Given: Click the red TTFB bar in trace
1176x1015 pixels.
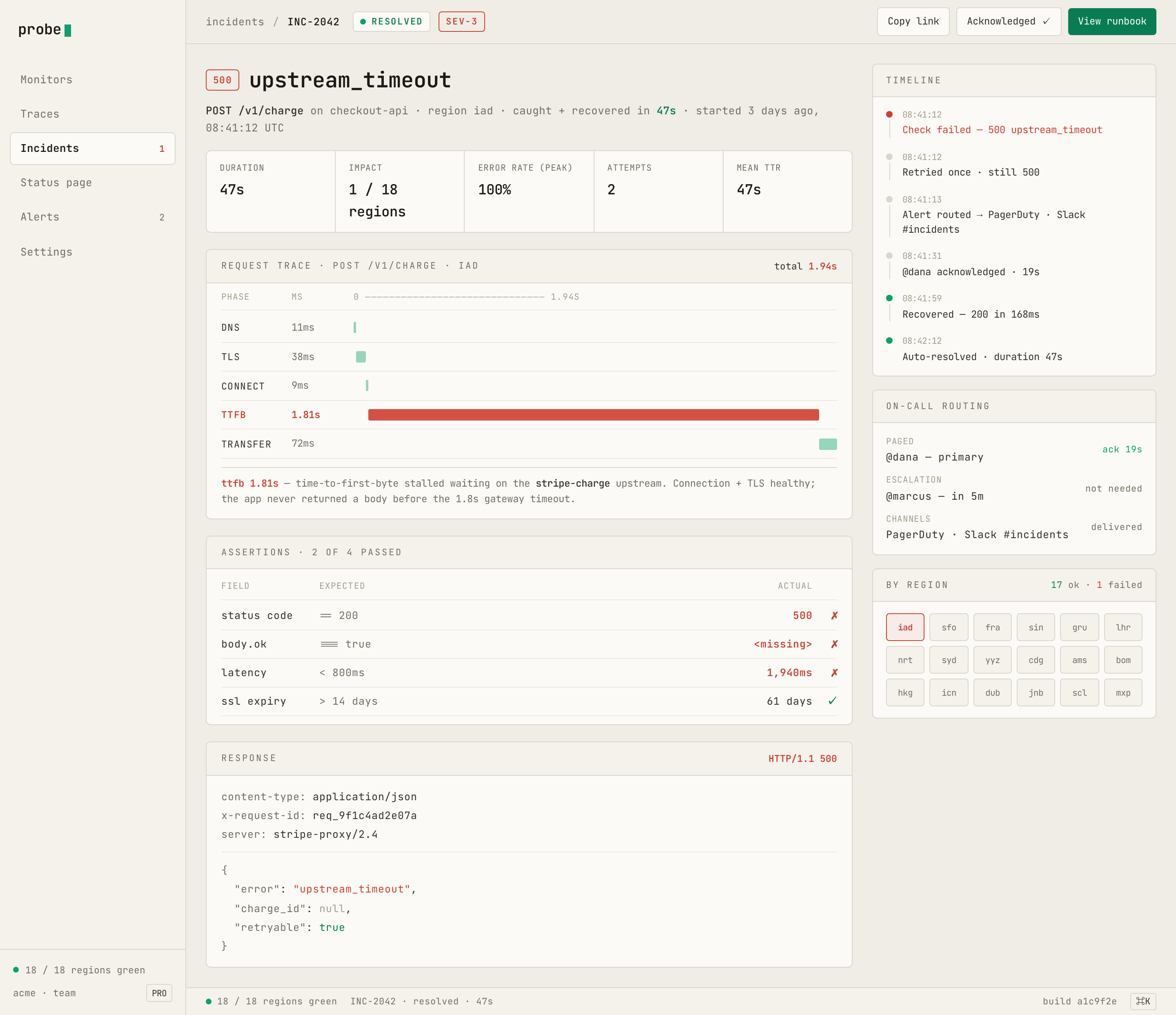Looking at the screenshot, I should click(593, 415).
